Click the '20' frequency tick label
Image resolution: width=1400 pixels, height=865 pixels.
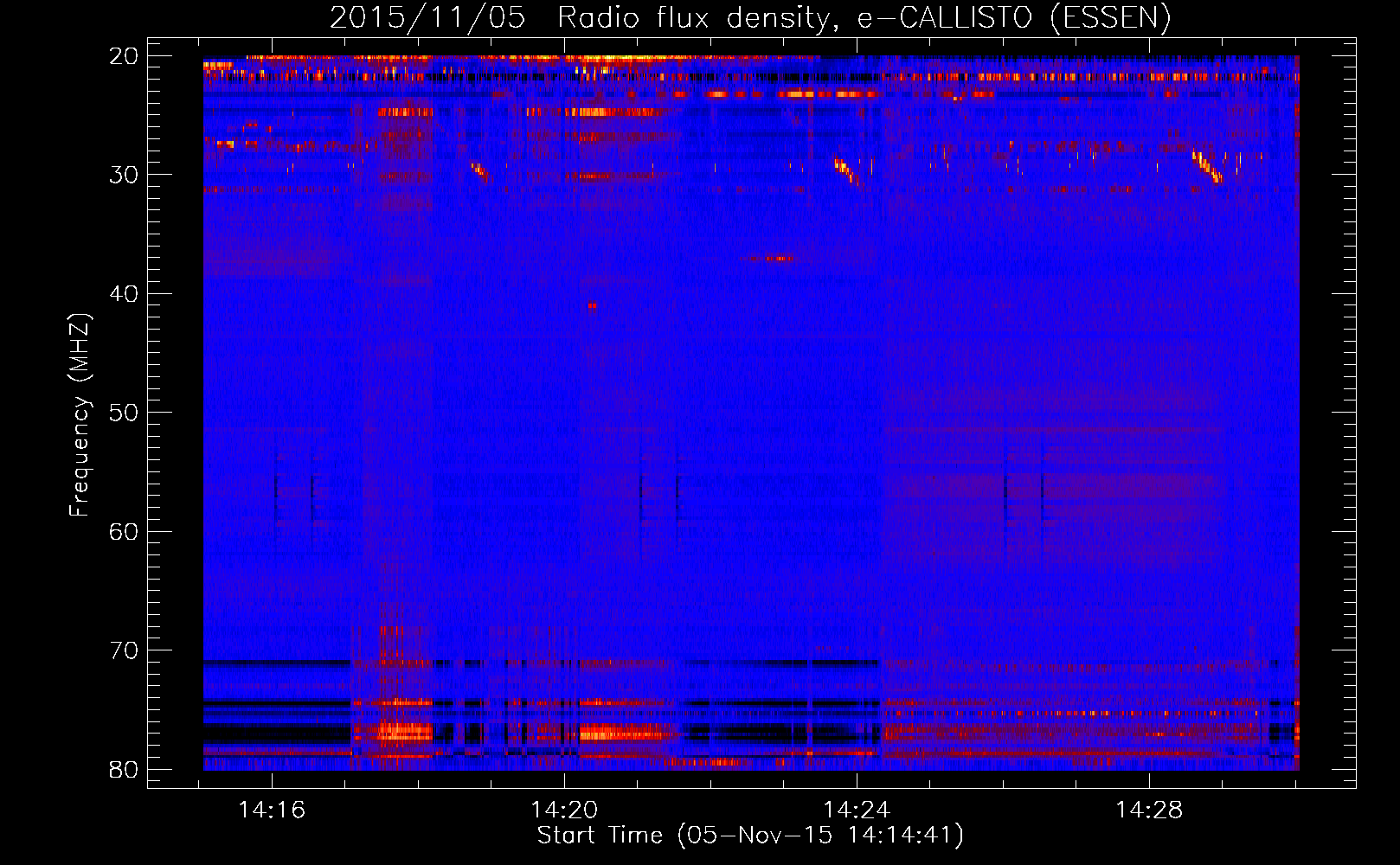(124, 56)
